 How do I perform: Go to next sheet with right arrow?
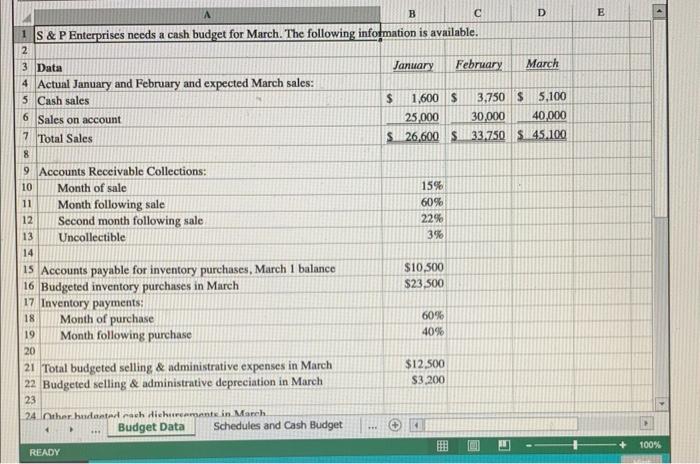pos(71,430)
